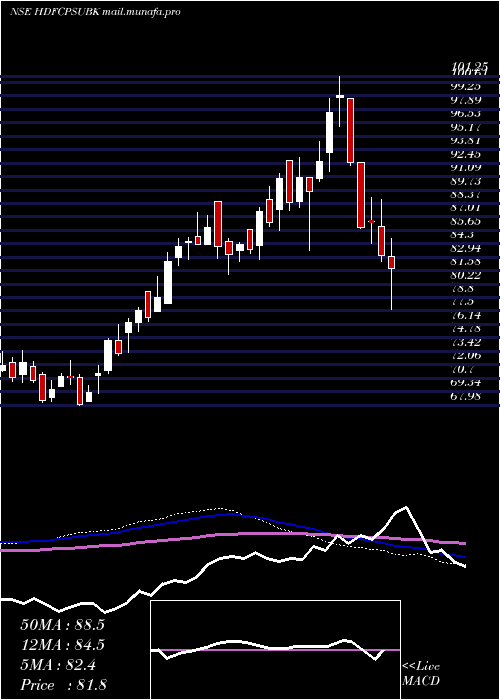Click the 89.73 price axis label
Viewport: 500px width, 700px height.
[466, 181]
